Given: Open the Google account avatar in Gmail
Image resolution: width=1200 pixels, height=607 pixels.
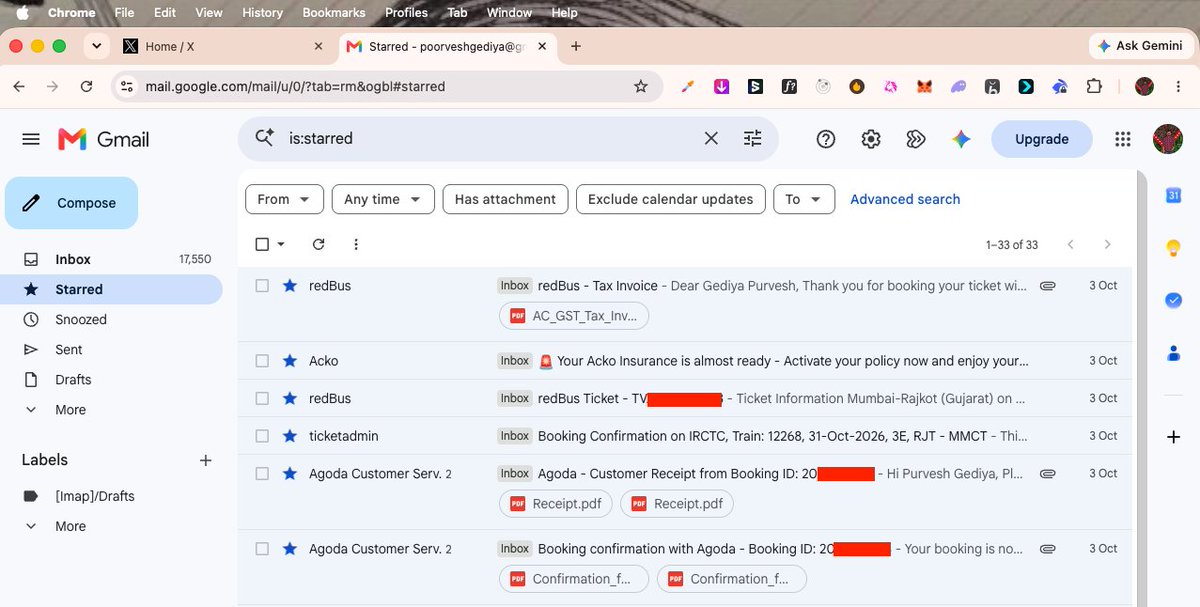Looking at the screenshot, I should point(1168,139).
